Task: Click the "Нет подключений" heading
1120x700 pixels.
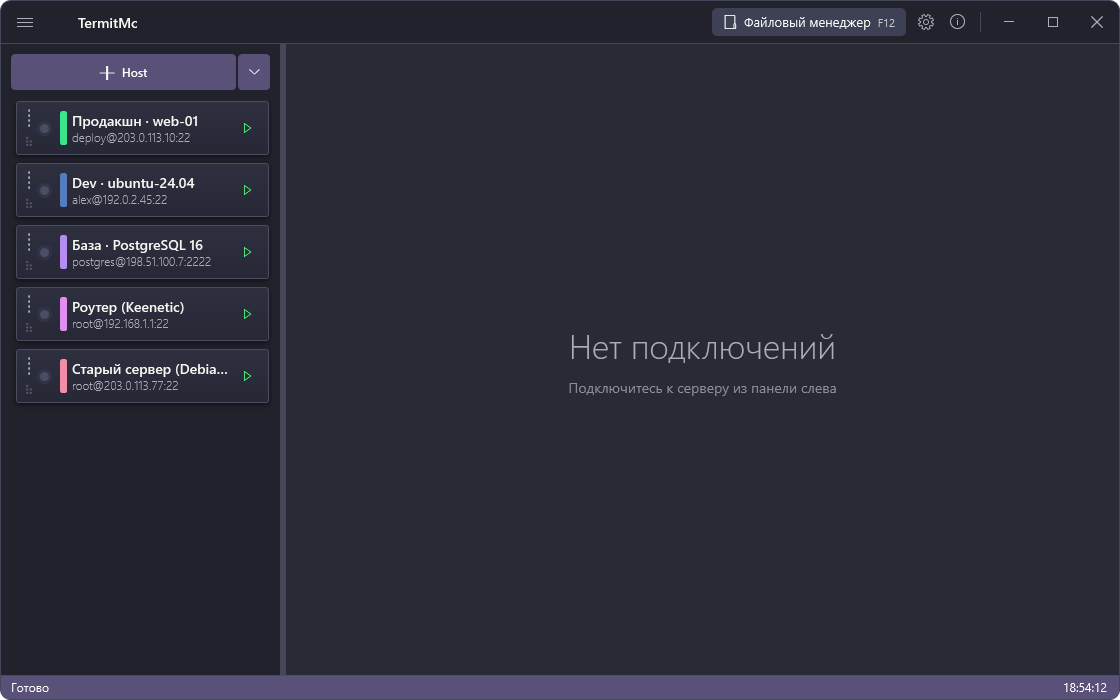Action: 702,348
